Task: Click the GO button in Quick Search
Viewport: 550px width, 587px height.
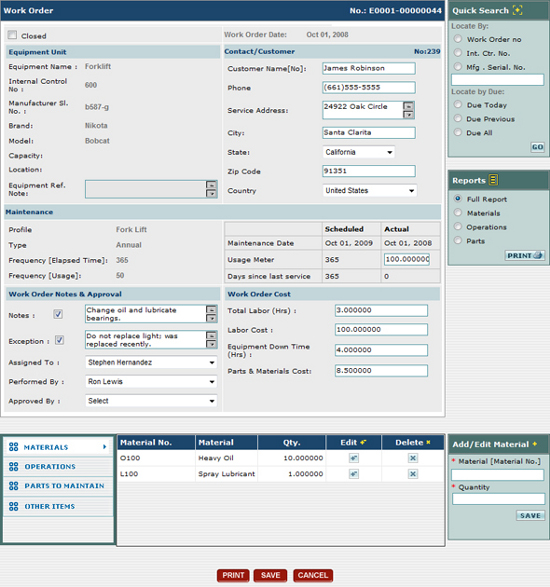Action: click(537, 147)
